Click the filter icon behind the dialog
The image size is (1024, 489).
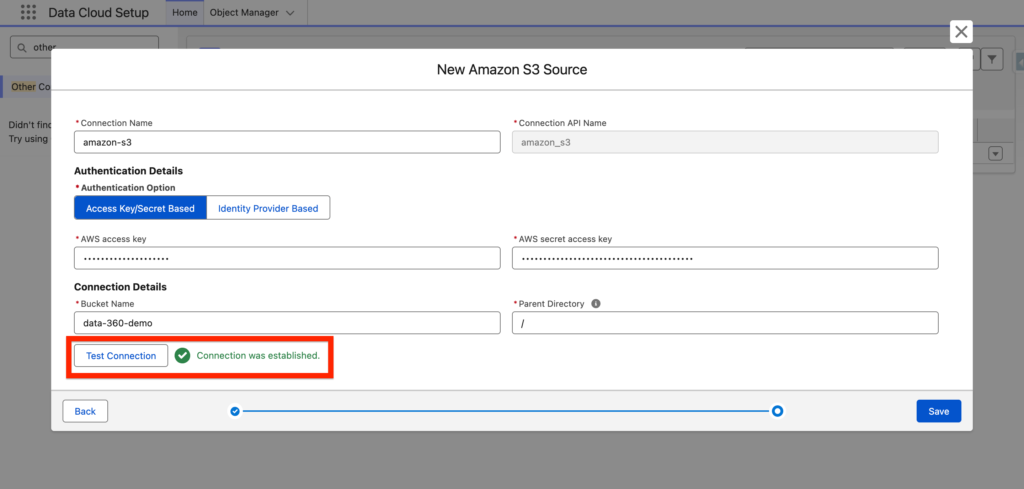[992, 60]
